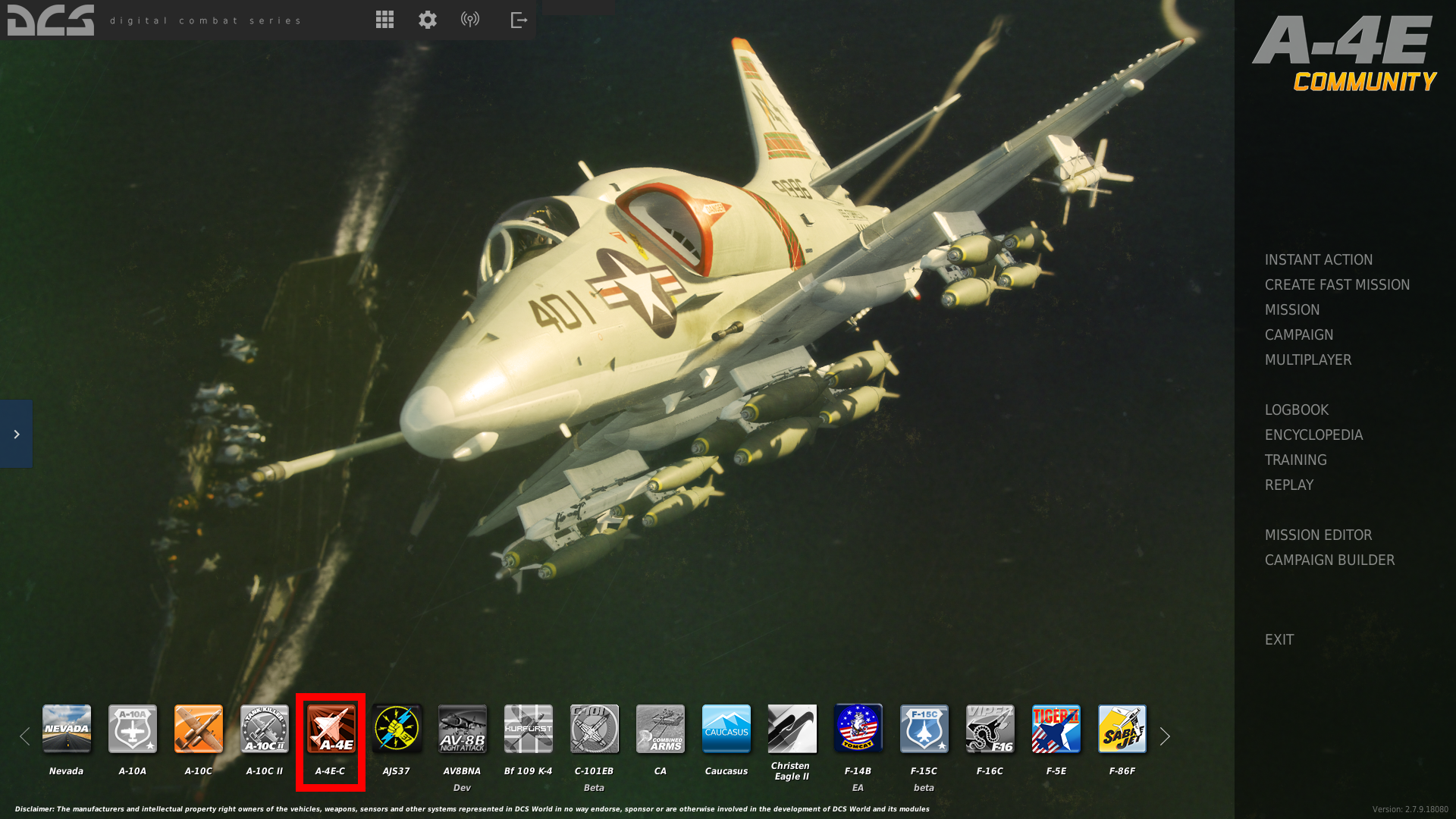The width and height of the screenshot is (1456, 819).
Task: Click the DCS logo
Action: [51, 20]
